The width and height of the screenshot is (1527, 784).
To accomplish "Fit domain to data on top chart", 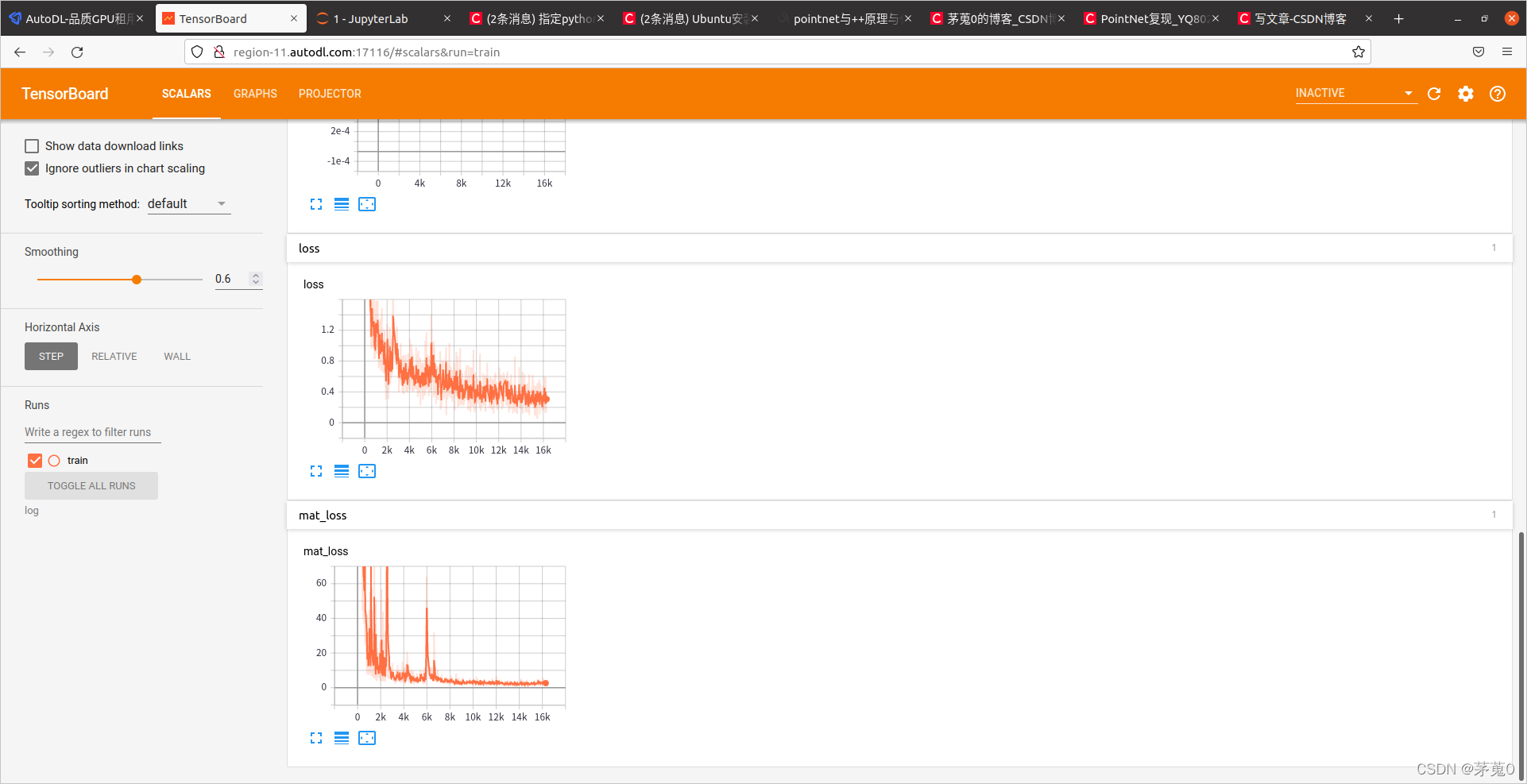I will (367, 204).
